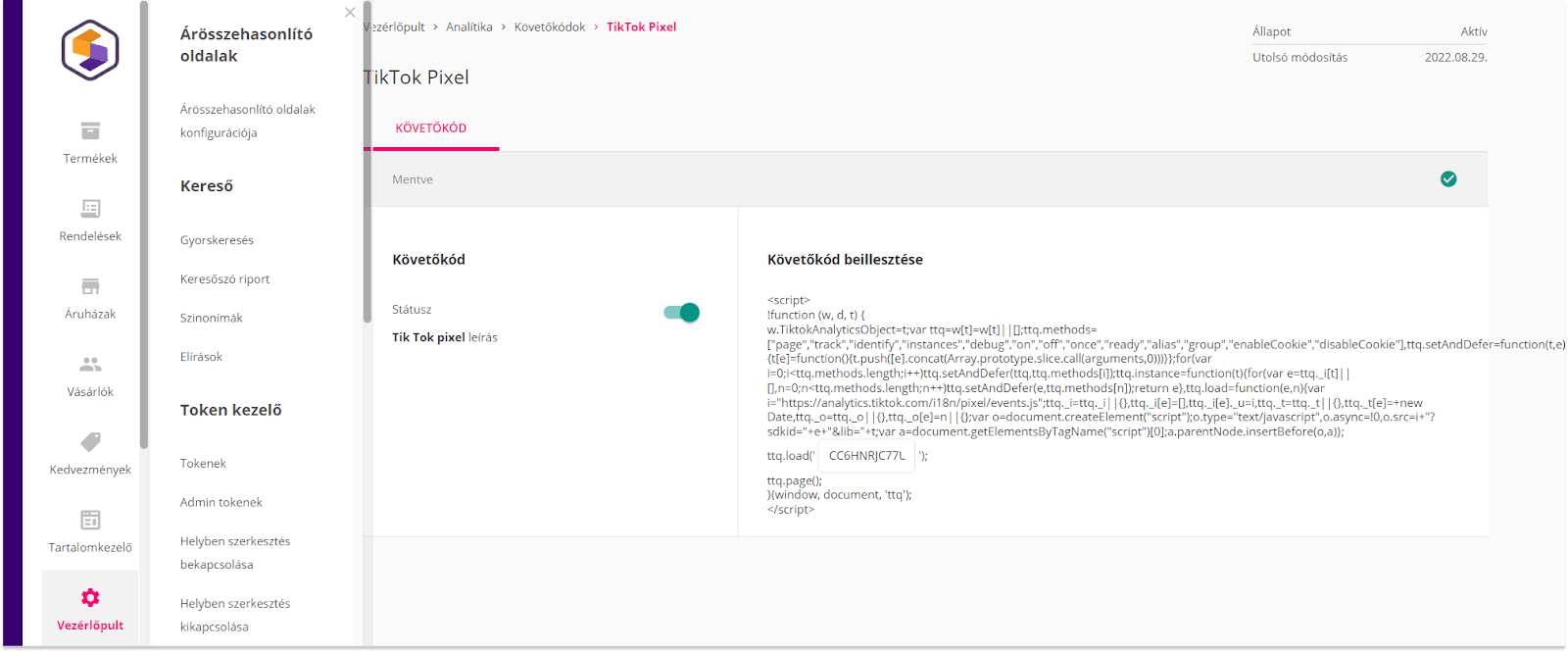1568x652 pixels.
Task: Click the Követőkód section heading
Action: point(428,260)
